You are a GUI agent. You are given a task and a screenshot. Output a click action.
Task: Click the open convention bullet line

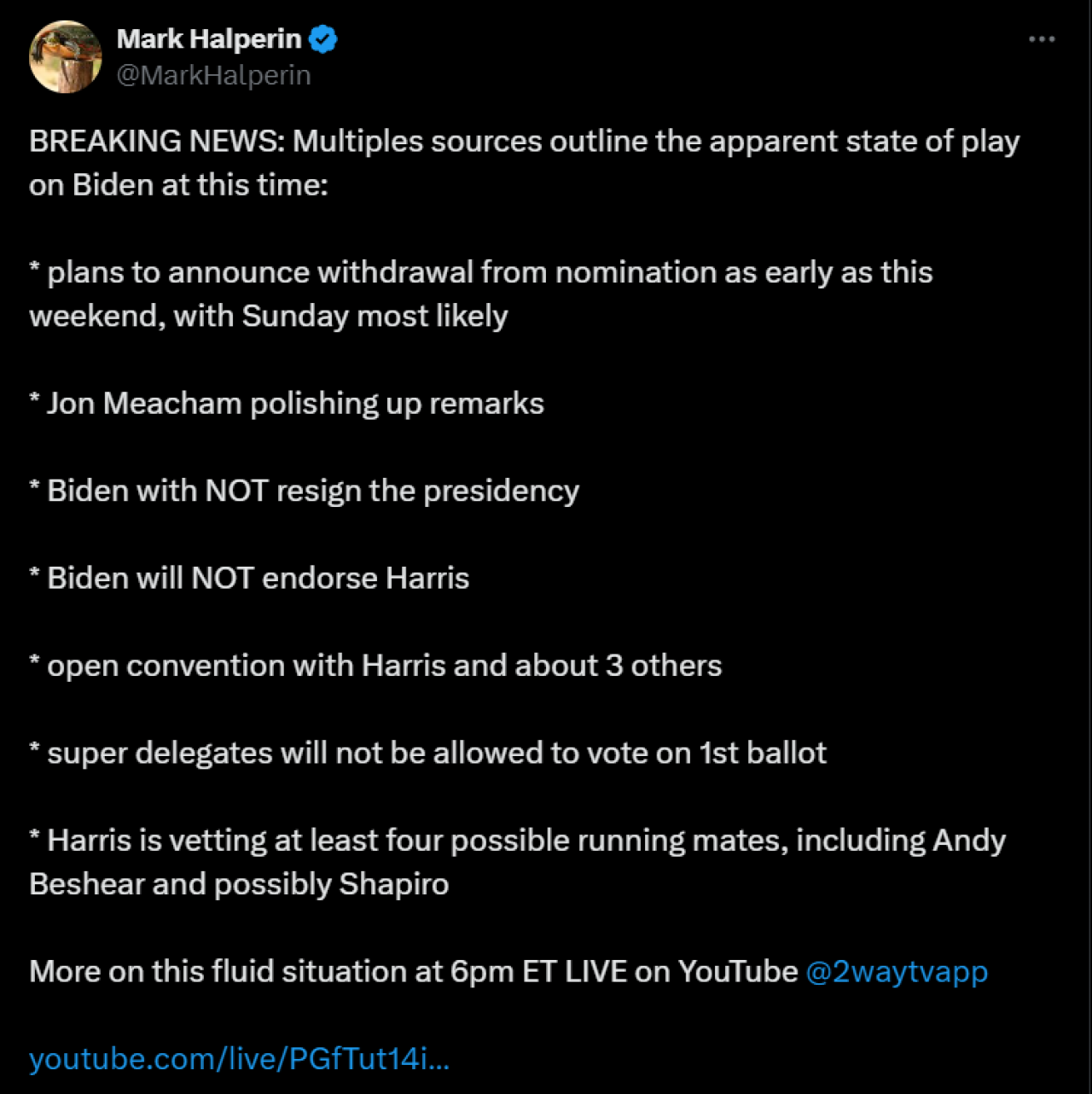point(375,666)
